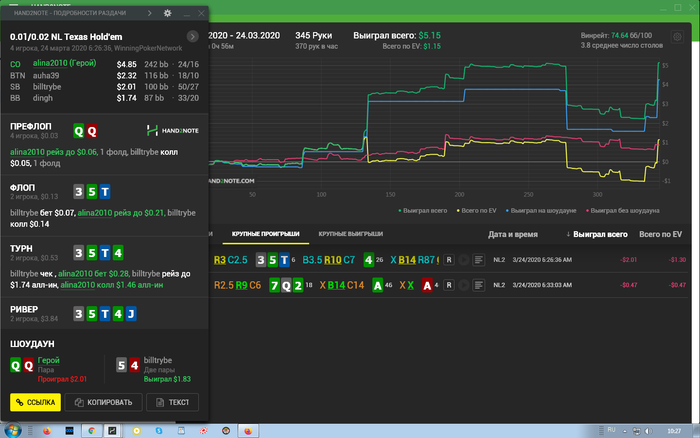The image size is (700, 438).
Task: Click R replayer icon for 6:33:03 hand
Action: 449,285
